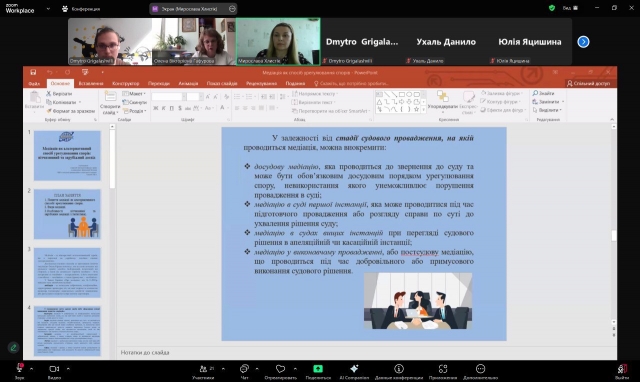
Task: Toggle Zoom video camera button
Action: (x=54, y=369)
